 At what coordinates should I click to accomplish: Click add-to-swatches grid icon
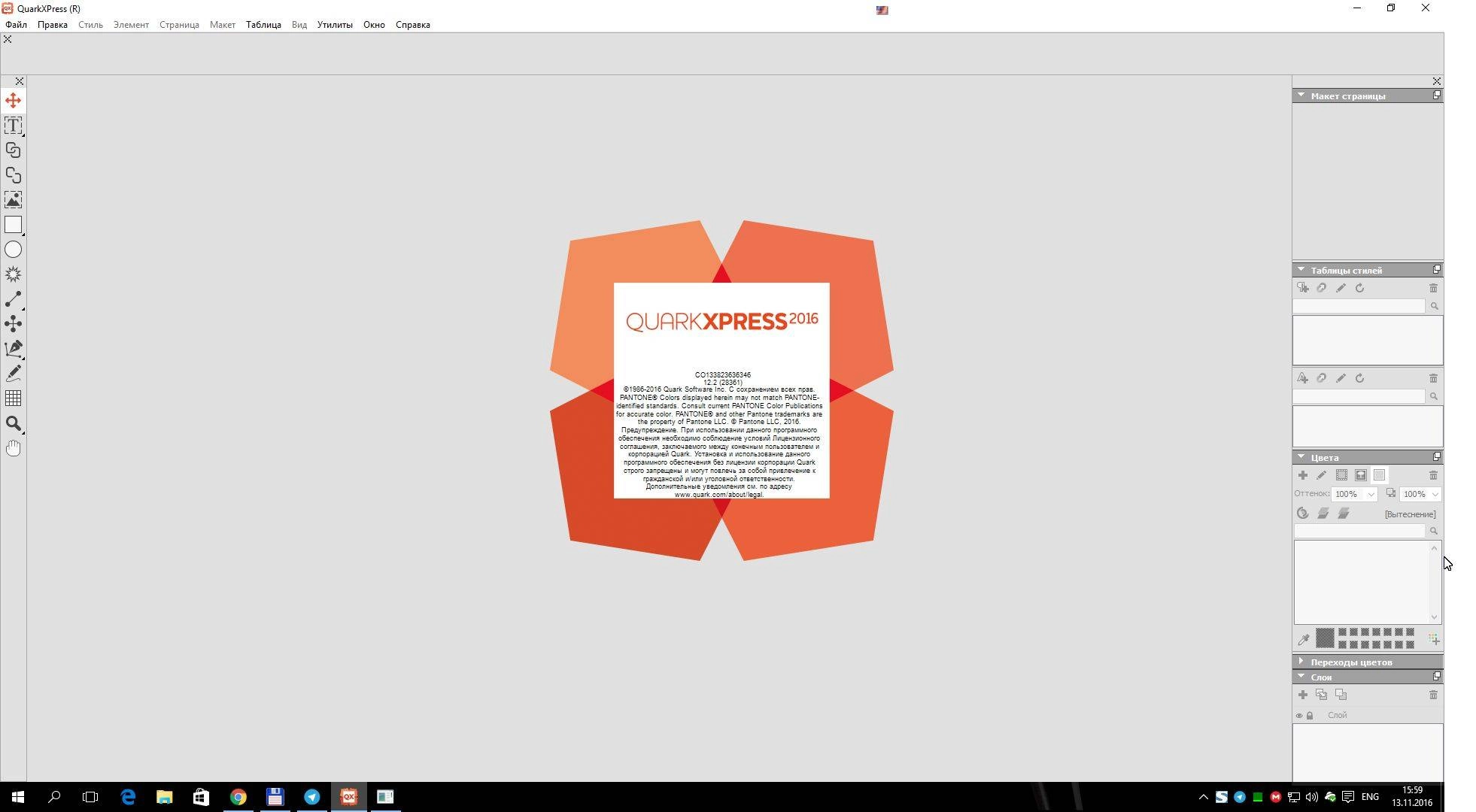click(1434, 640)
